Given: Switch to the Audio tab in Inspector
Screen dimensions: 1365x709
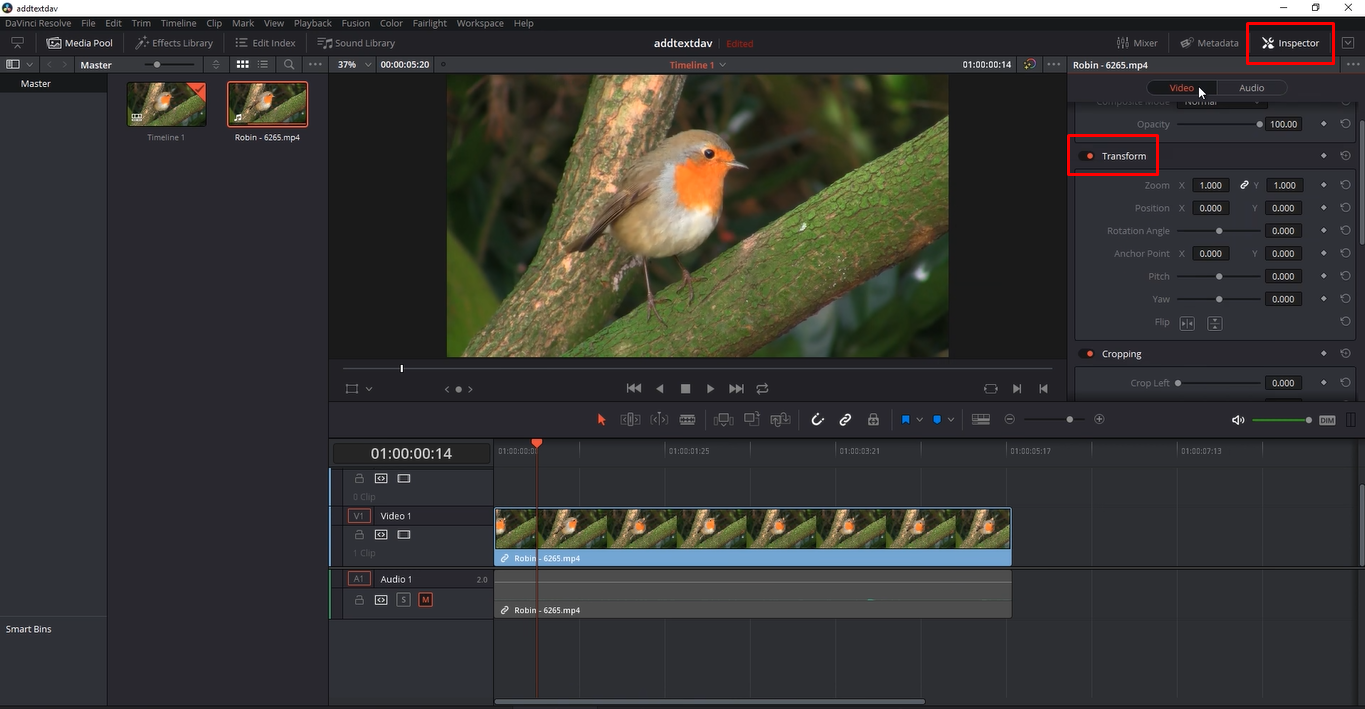Looking at the screenshot, I should click(x=1251, y=87).
